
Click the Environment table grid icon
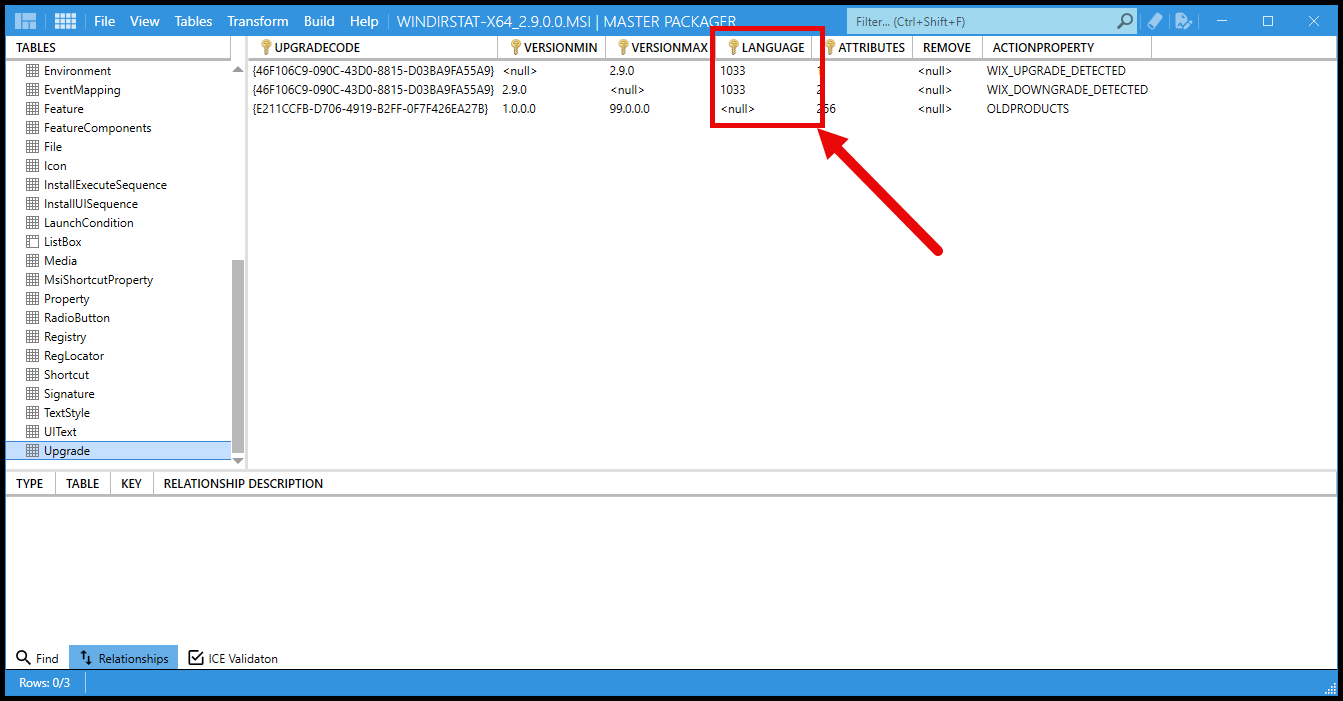click(32, 71)
